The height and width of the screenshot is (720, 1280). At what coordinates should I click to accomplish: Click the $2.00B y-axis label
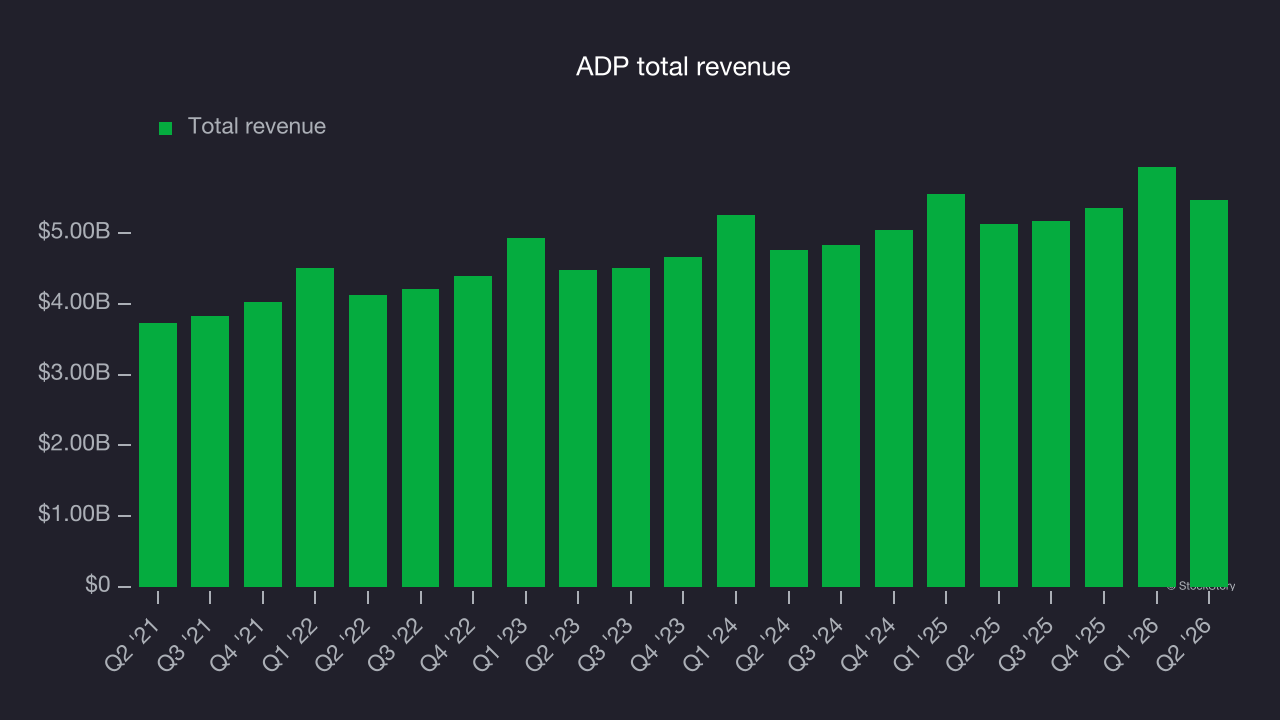pyautogui.click(x=74, y=444)
